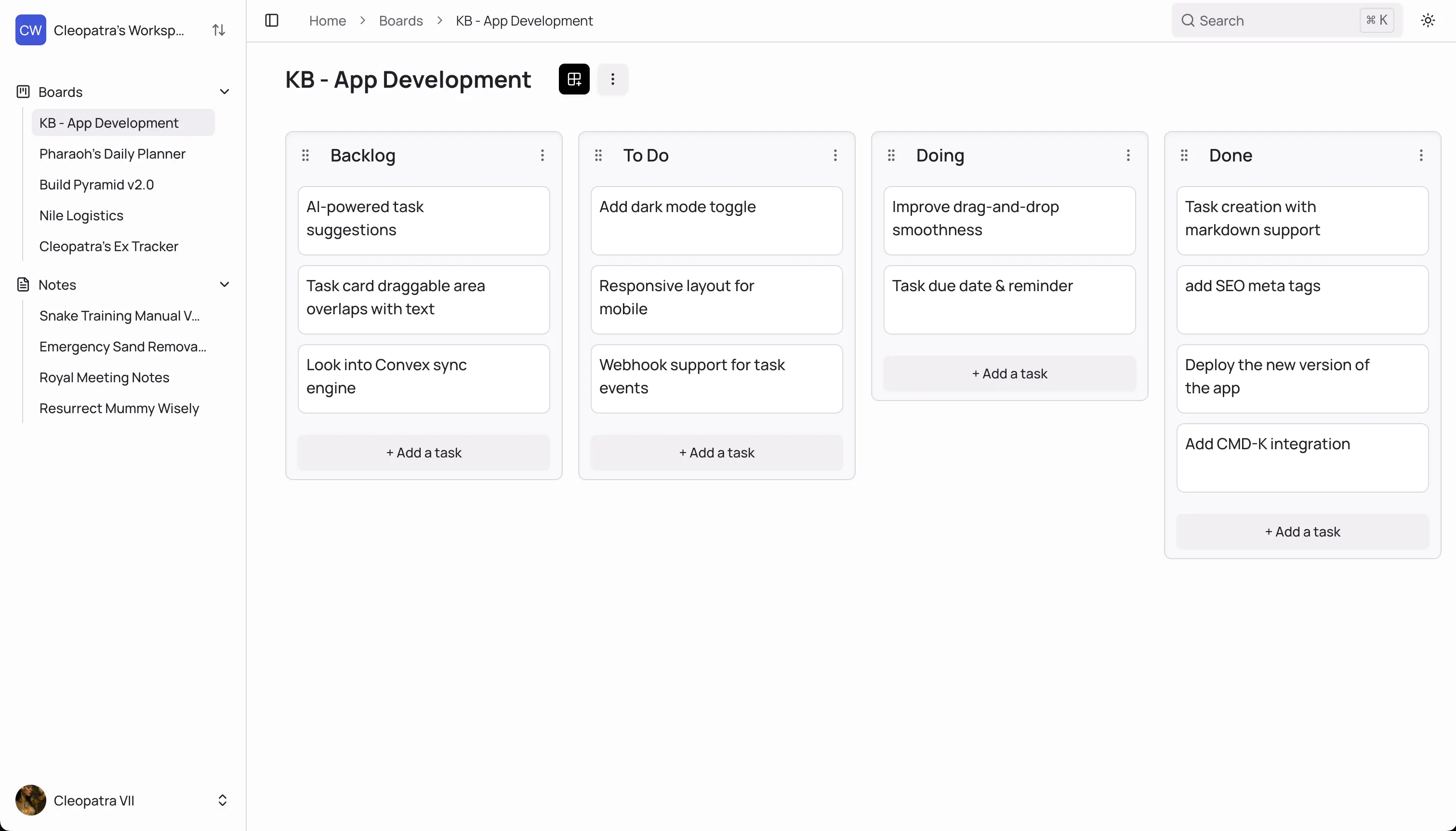
Task: Click the CW workspace avatar
Action: 30,30
